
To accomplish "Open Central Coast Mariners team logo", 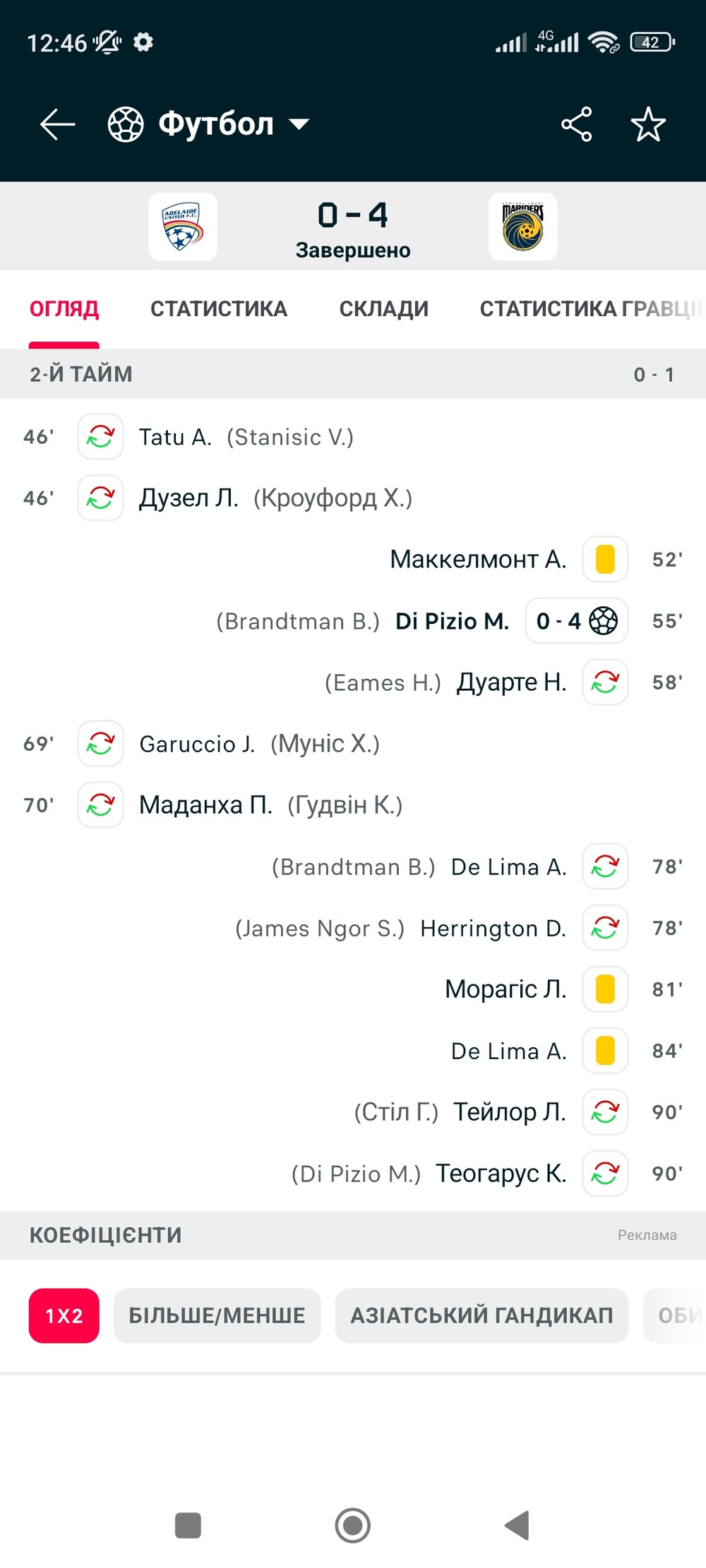I will tap(522, 227).
